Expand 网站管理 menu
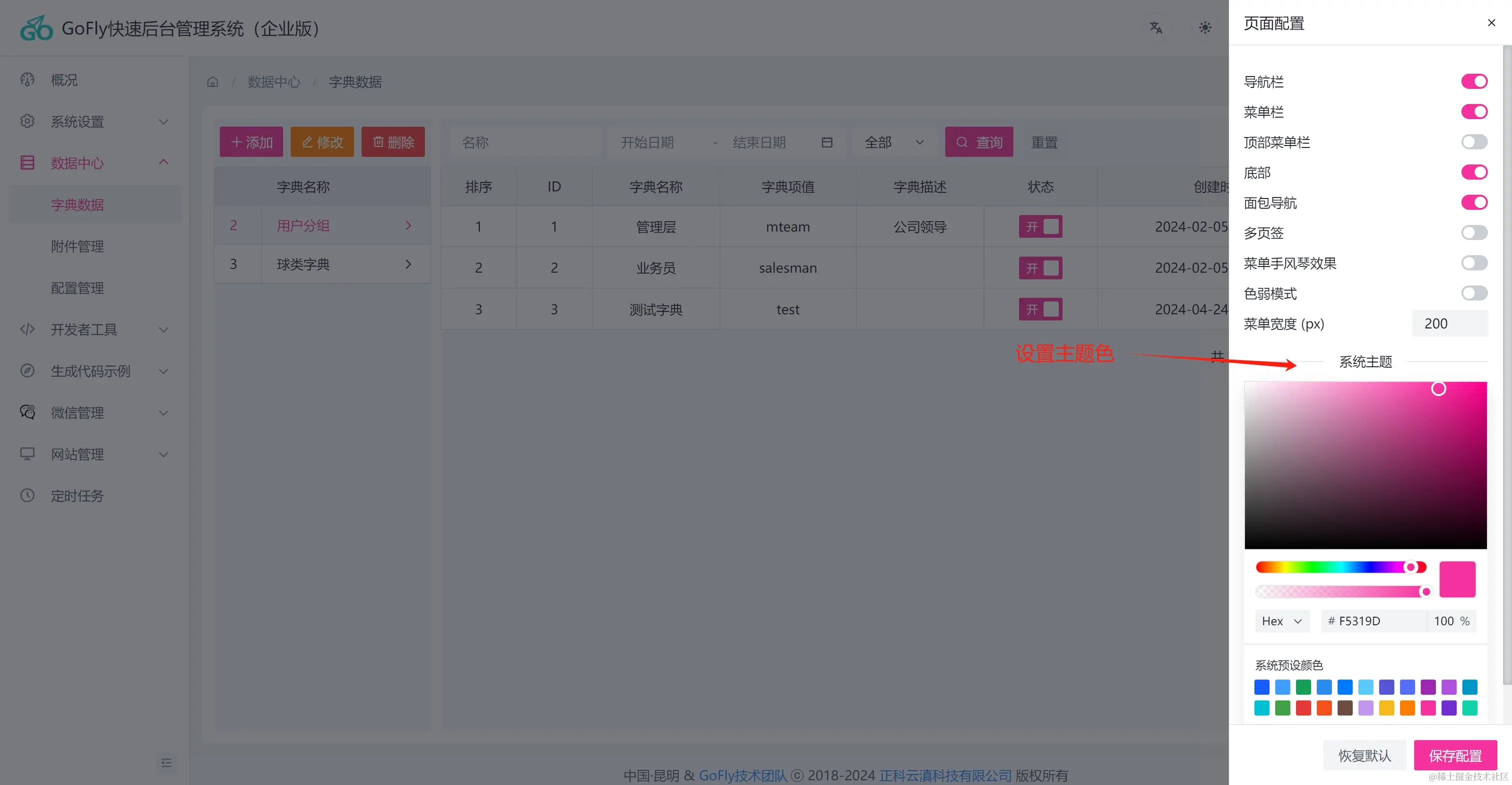Screen dimensions: 1512x785 point(164,454)
